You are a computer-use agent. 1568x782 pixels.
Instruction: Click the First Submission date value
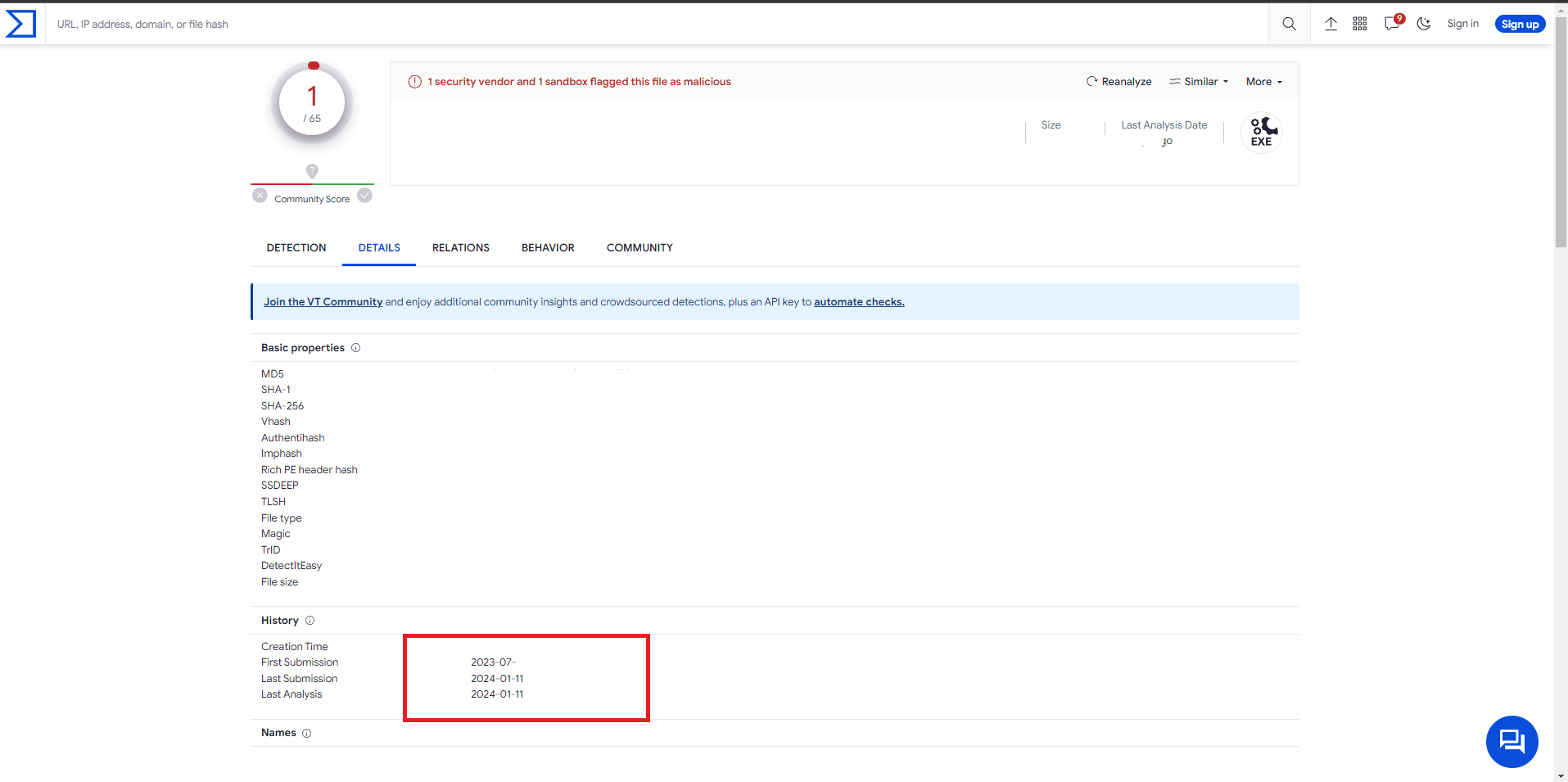[493, 662]
